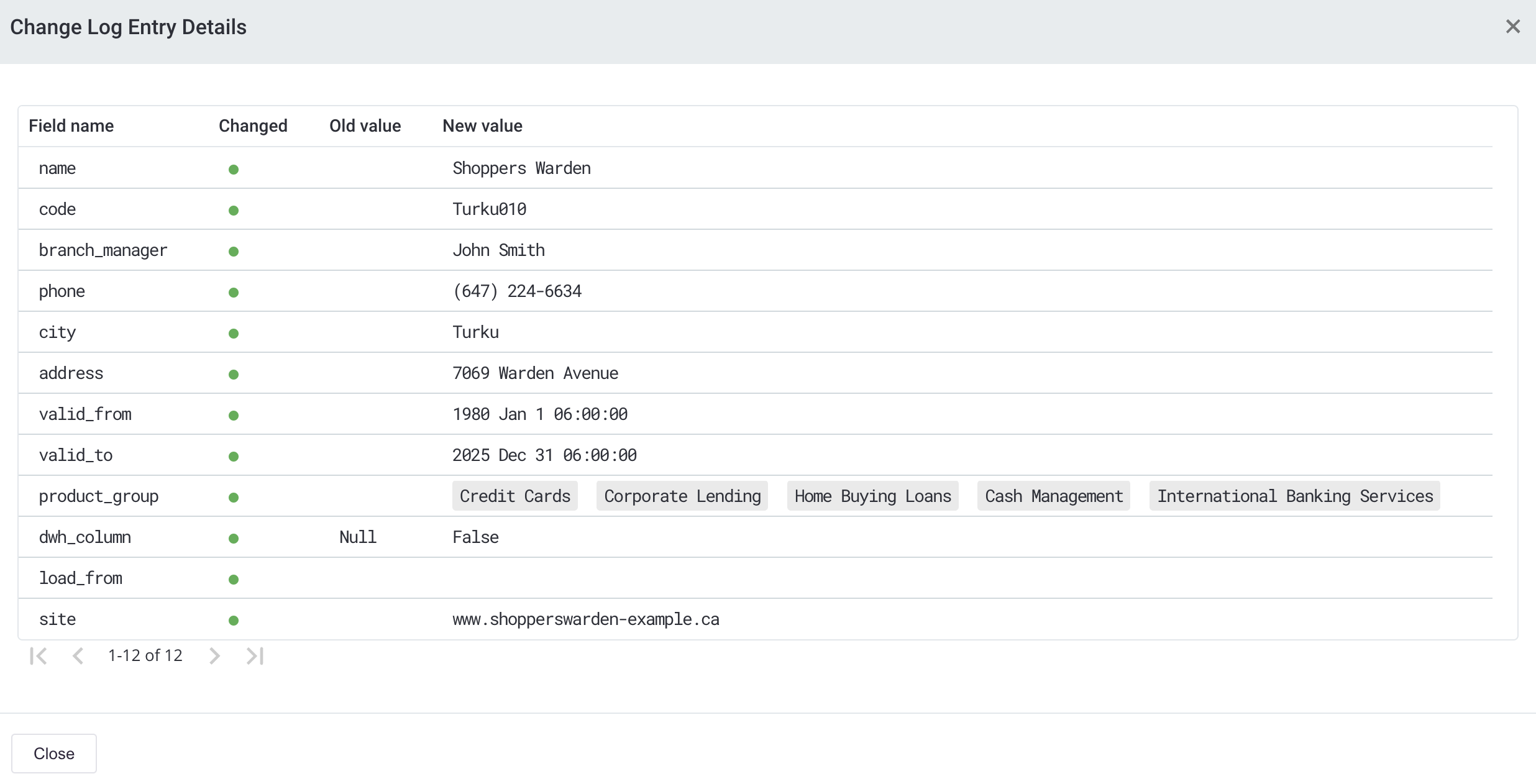The height and width of the screenshot is (784, 1536).
Task: Click the green changed dot for dwh_column
Action: pos(234,538)
